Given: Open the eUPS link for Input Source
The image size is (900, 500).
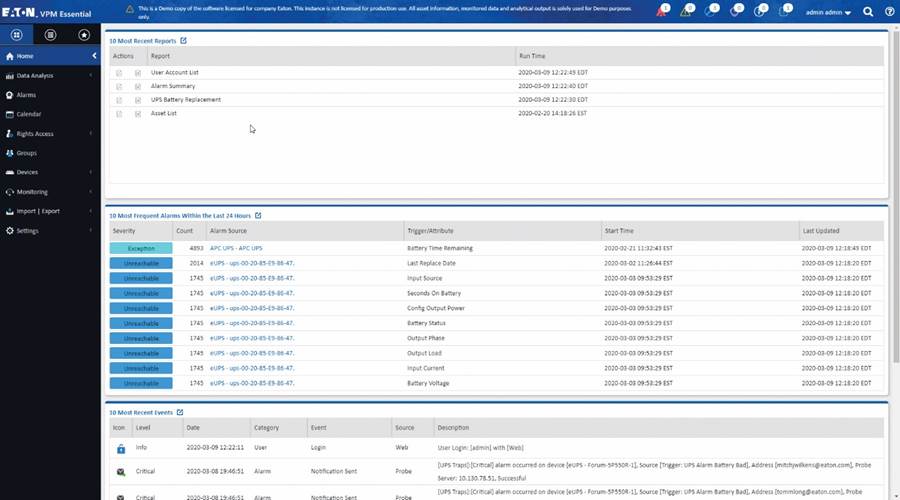Looking at the screenshot, I should tap(252, 278).
